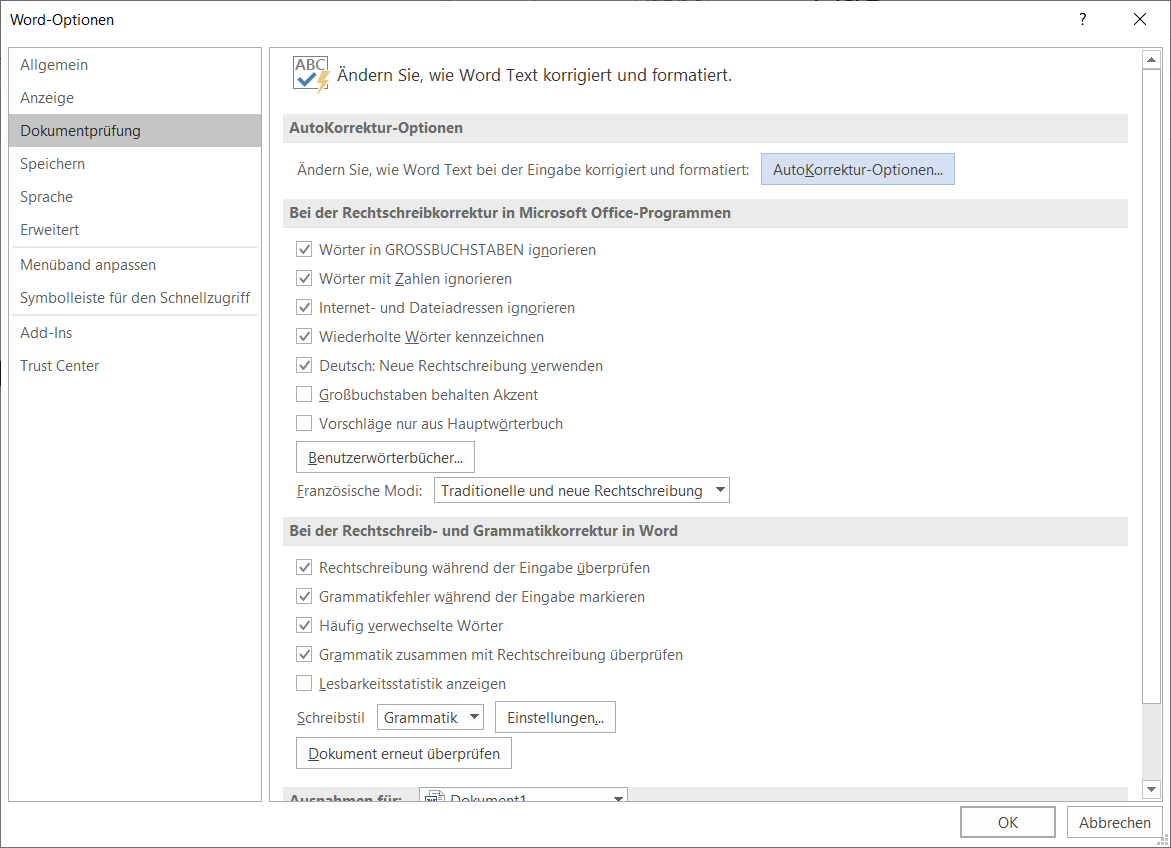
Task: Click the scrollbar up arrow
Action: tap(1151, 60)
